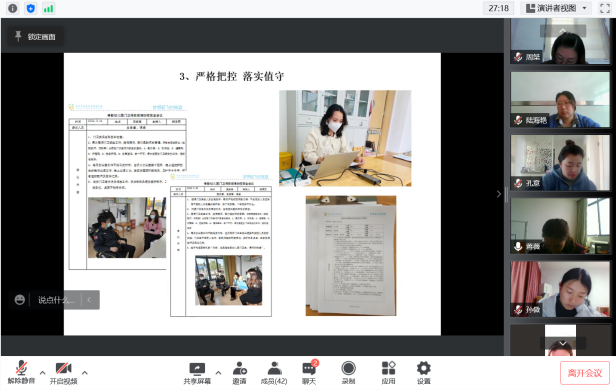The image size is (616, 390).
Task: Expand audio options arrow next to 解除静音
Action: tap(42, 372)
